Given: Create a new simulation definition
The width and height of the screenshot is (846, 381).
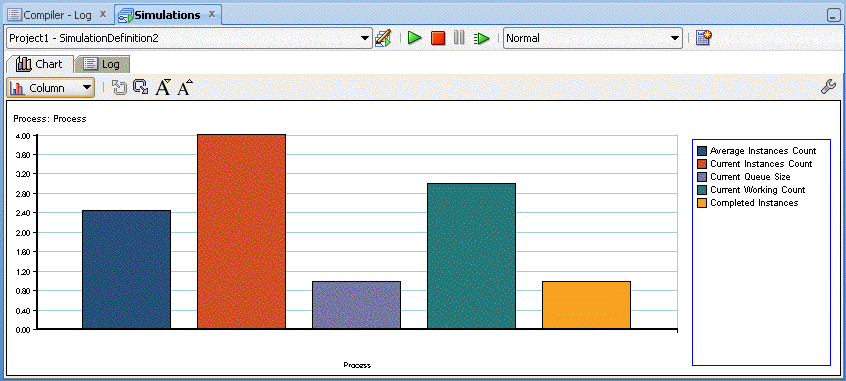Looking at the screenshot, I should click(704, 38).
